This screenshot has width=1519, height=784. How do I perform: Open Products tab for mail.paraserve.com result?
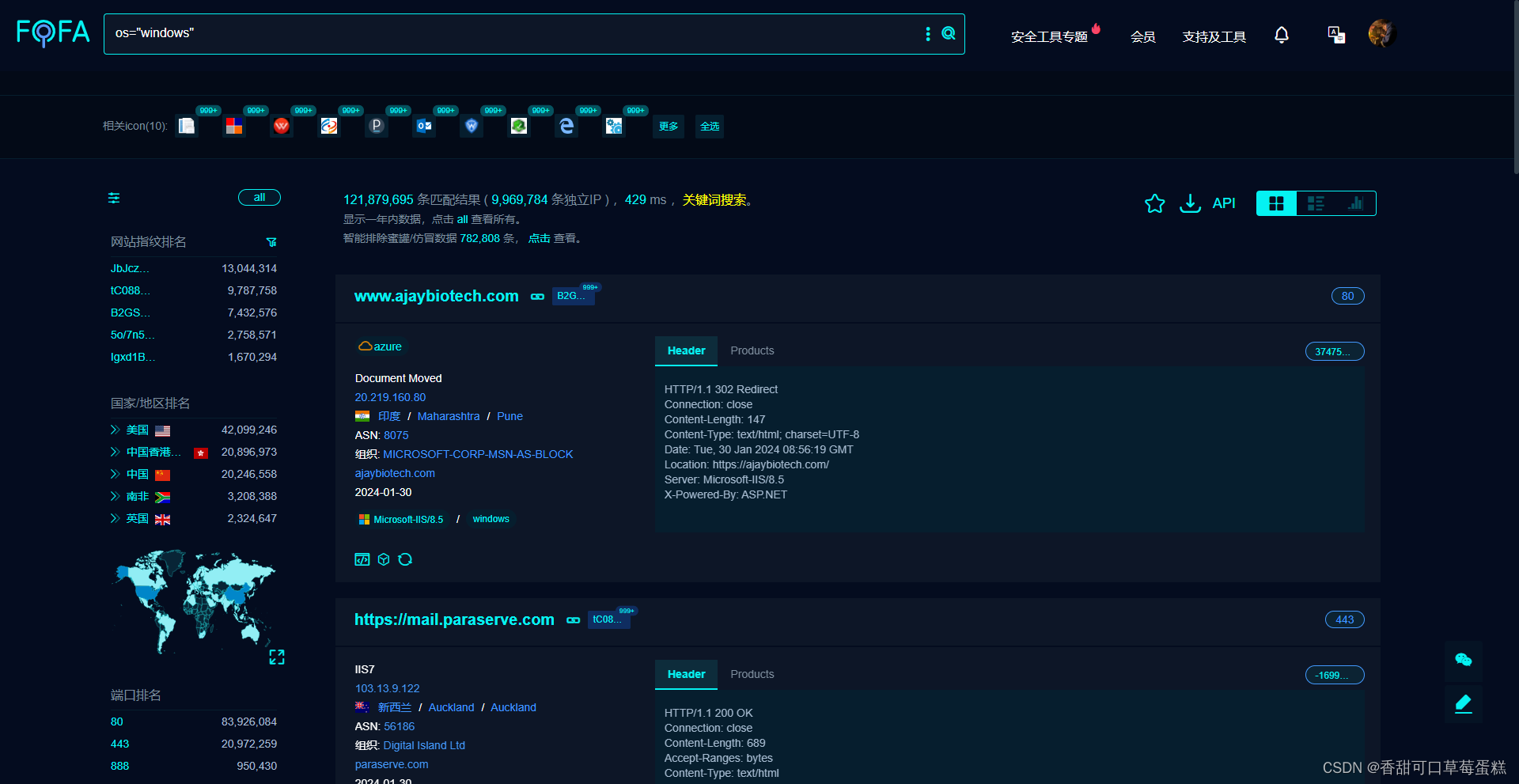tap(752, 674)
